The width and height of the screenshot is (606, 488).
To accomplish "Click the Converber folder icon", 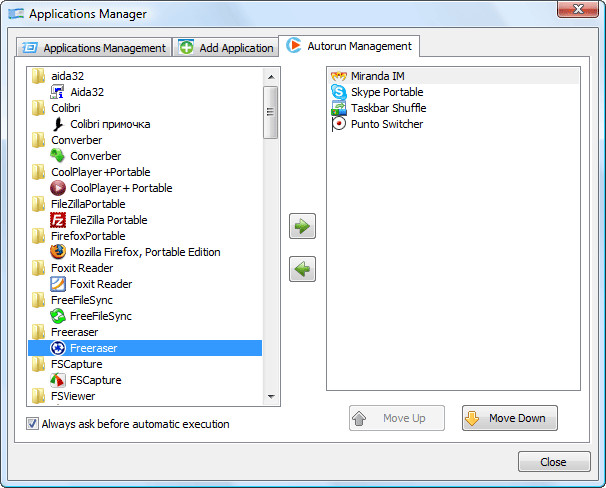I will point(38,140).
